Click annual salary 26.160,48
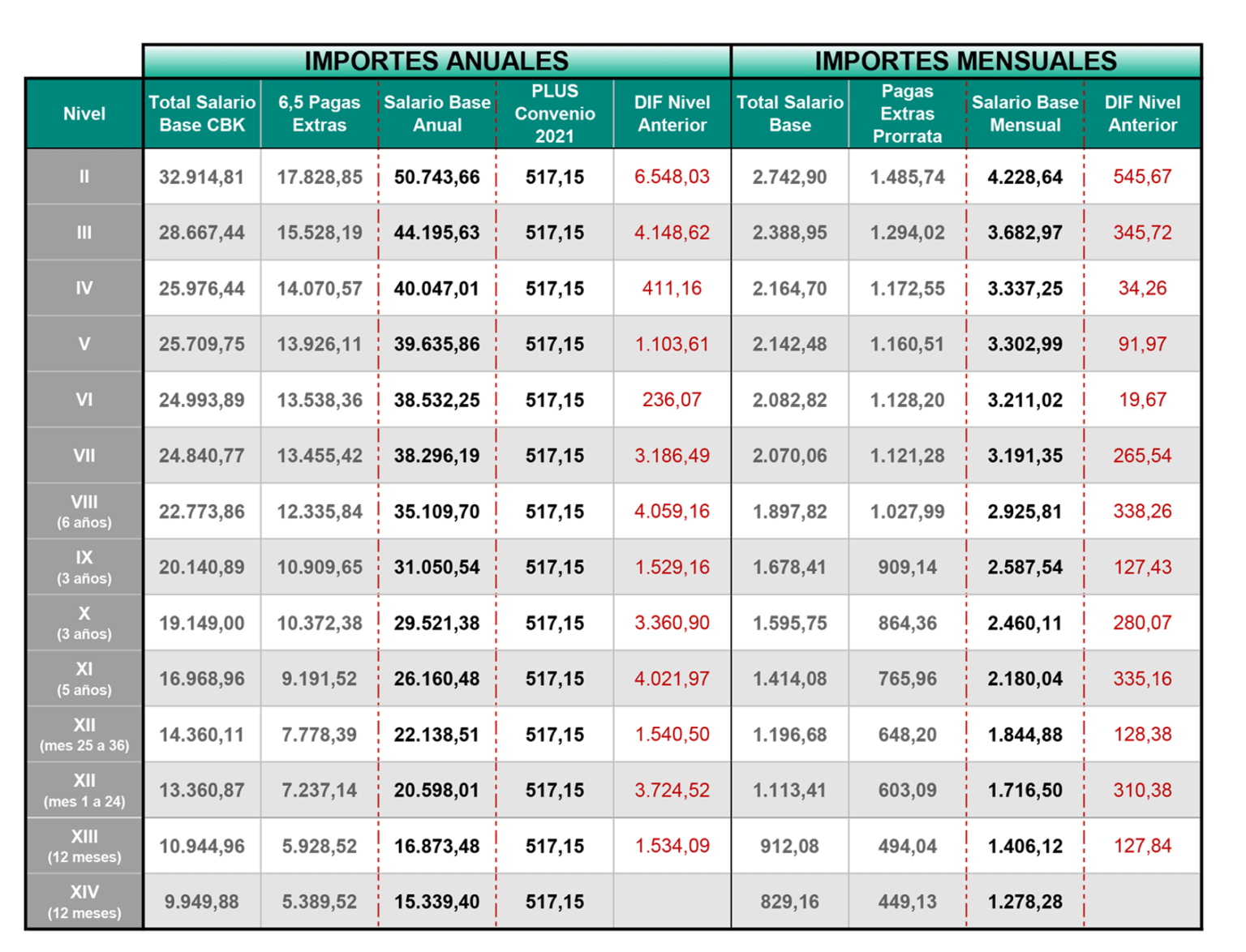The width and height of the screenshot is (1246, 952). (437, 679)
